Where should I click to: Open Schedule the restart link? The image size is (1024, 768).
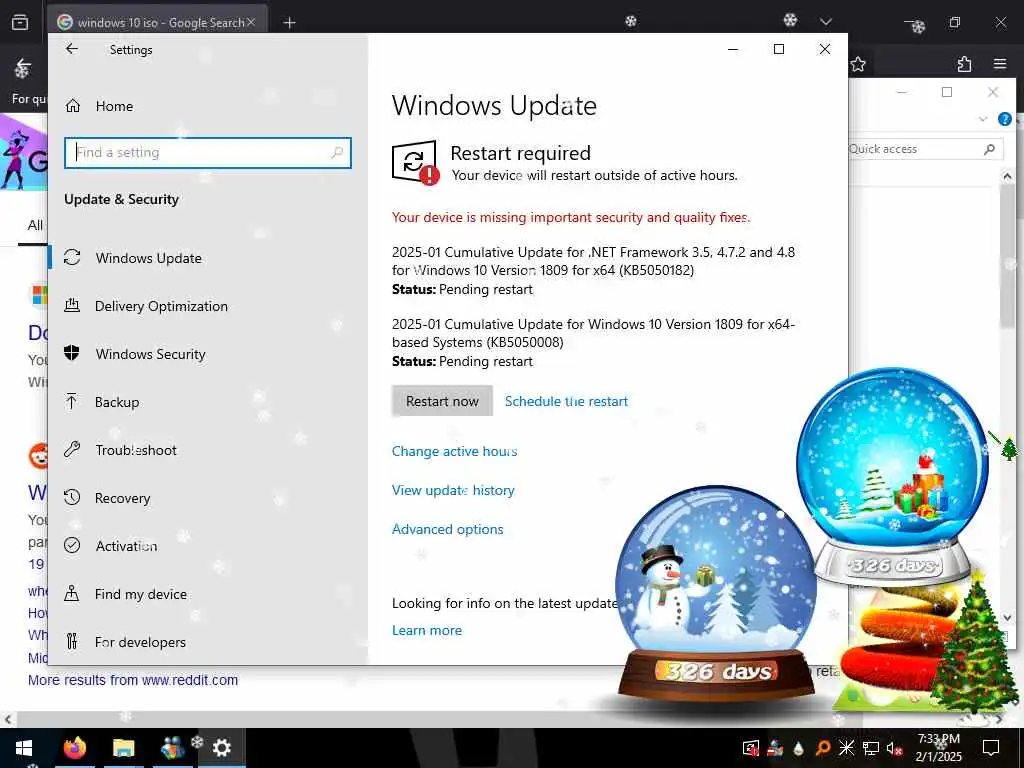tap(566, 401)
